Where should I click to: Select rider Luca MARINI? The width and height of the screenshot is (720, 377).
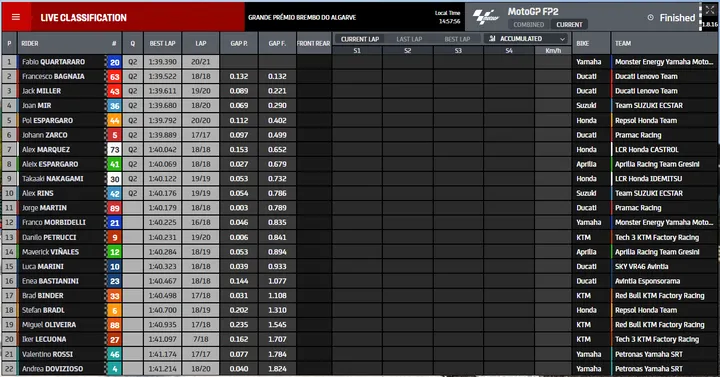[43, 266]
